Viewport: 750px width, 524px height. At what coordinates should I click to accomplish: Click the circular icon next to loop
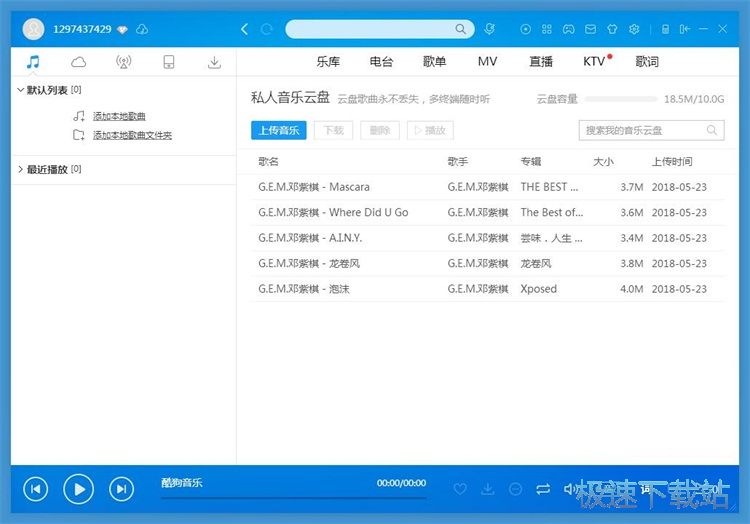tap(515, 489)
